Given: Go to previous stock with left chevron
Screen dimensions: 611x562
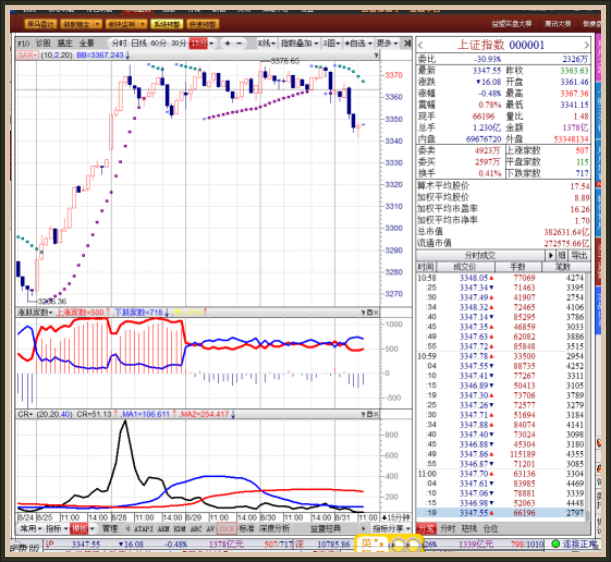Looking at the screenshot, I should pyautogui.click(x=420, y=45).
